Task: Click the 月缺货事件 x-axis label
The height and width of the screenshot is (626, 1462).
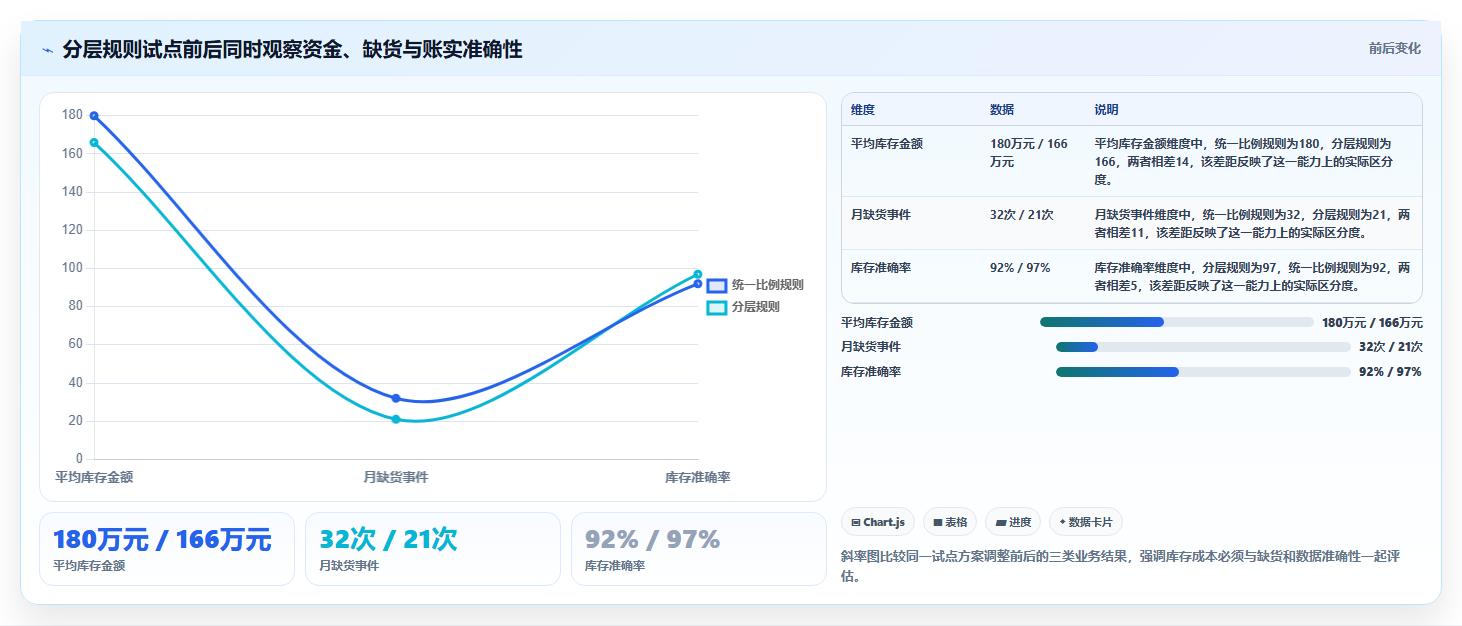Action: [396, 478]
